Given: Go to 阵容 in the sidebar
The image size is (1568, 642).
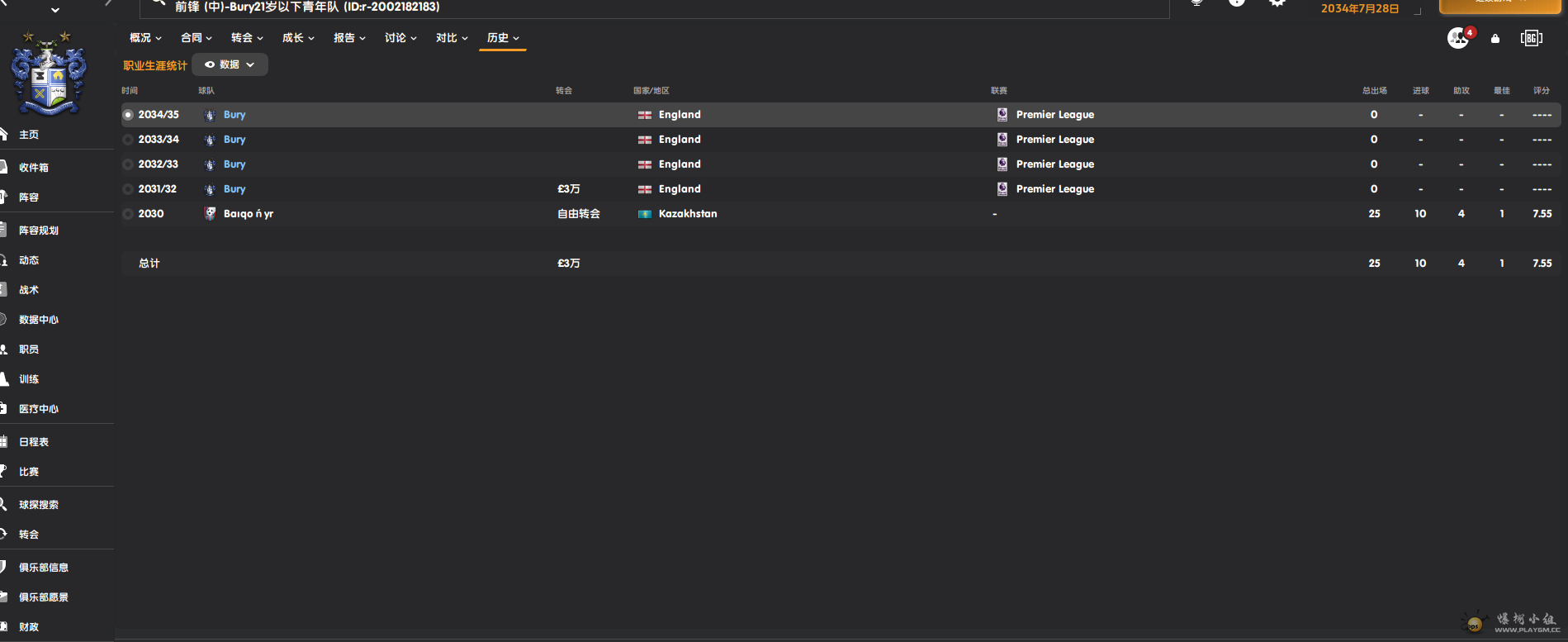Looking at the screenshot, I should (x=29, y=197).
